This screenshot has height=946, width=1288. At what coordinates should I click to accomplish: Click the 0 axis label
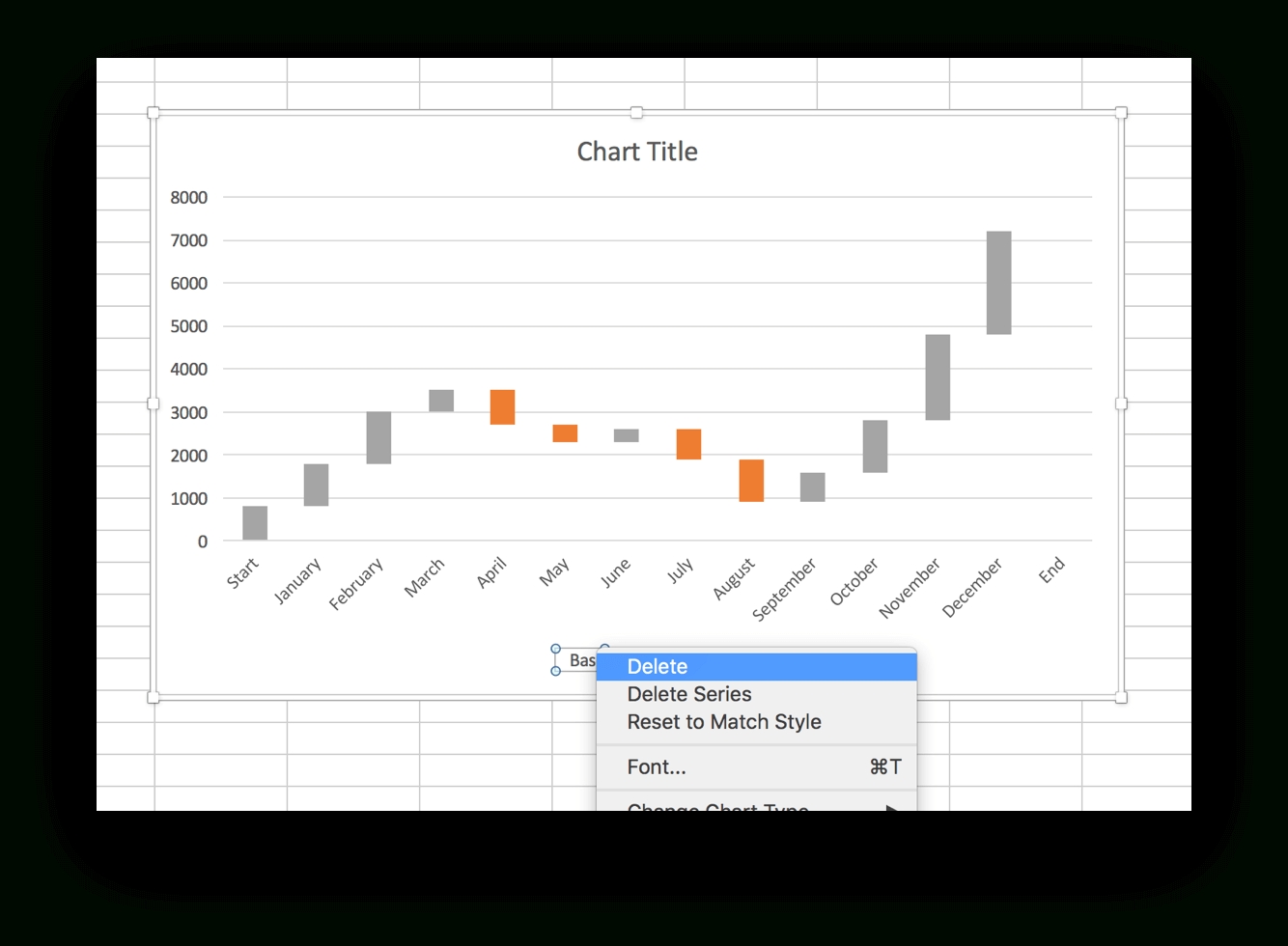(x=203, y=542)
